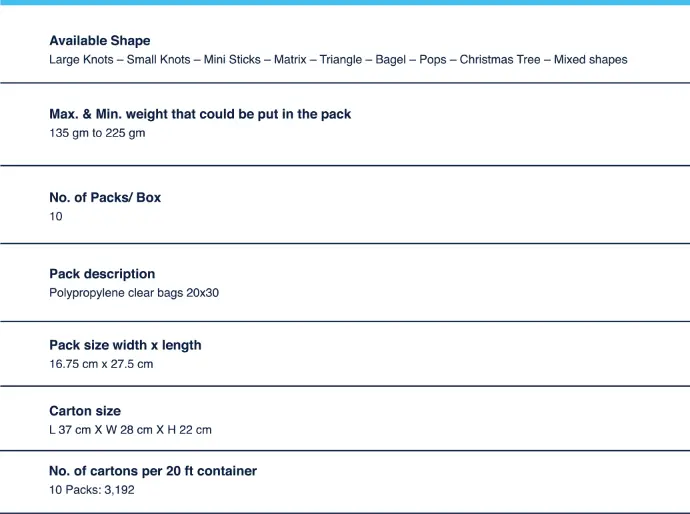Click the "Small Knots" shape text
Screen dimensions: 690x514
point(158,60)
